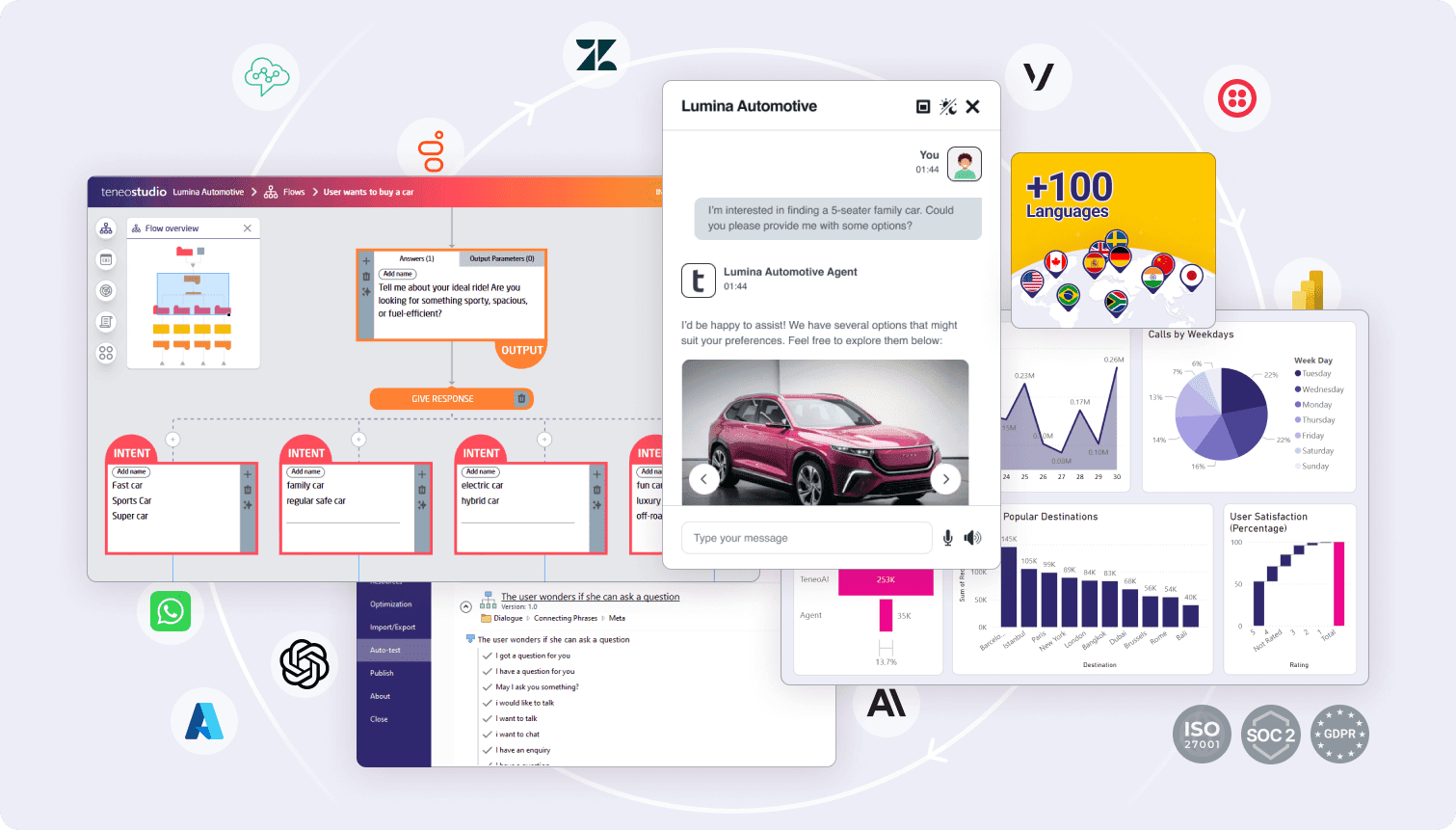Click the trash icon on the electric car intent

(x=596, y=490)
